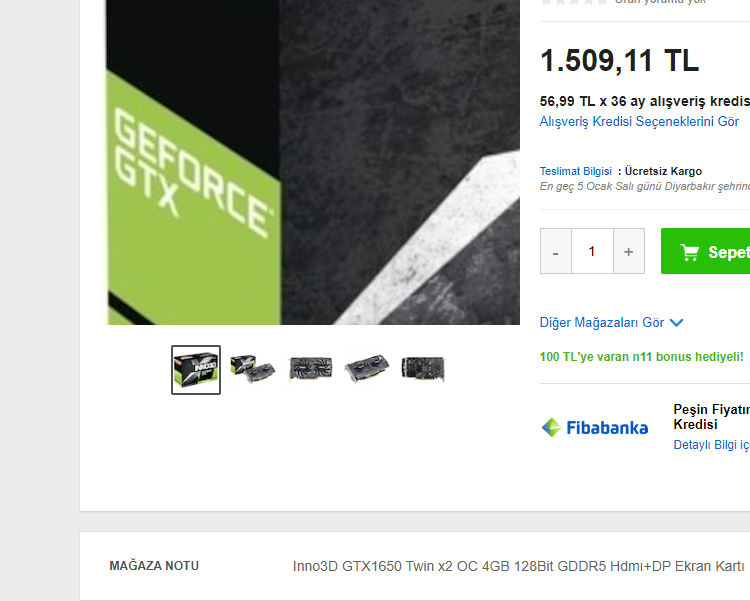The height and width of the screenshot is (601, 750).
Task: Click the 100 TL'ye varan n11 bonus text
Action: (x=641, y=357)
